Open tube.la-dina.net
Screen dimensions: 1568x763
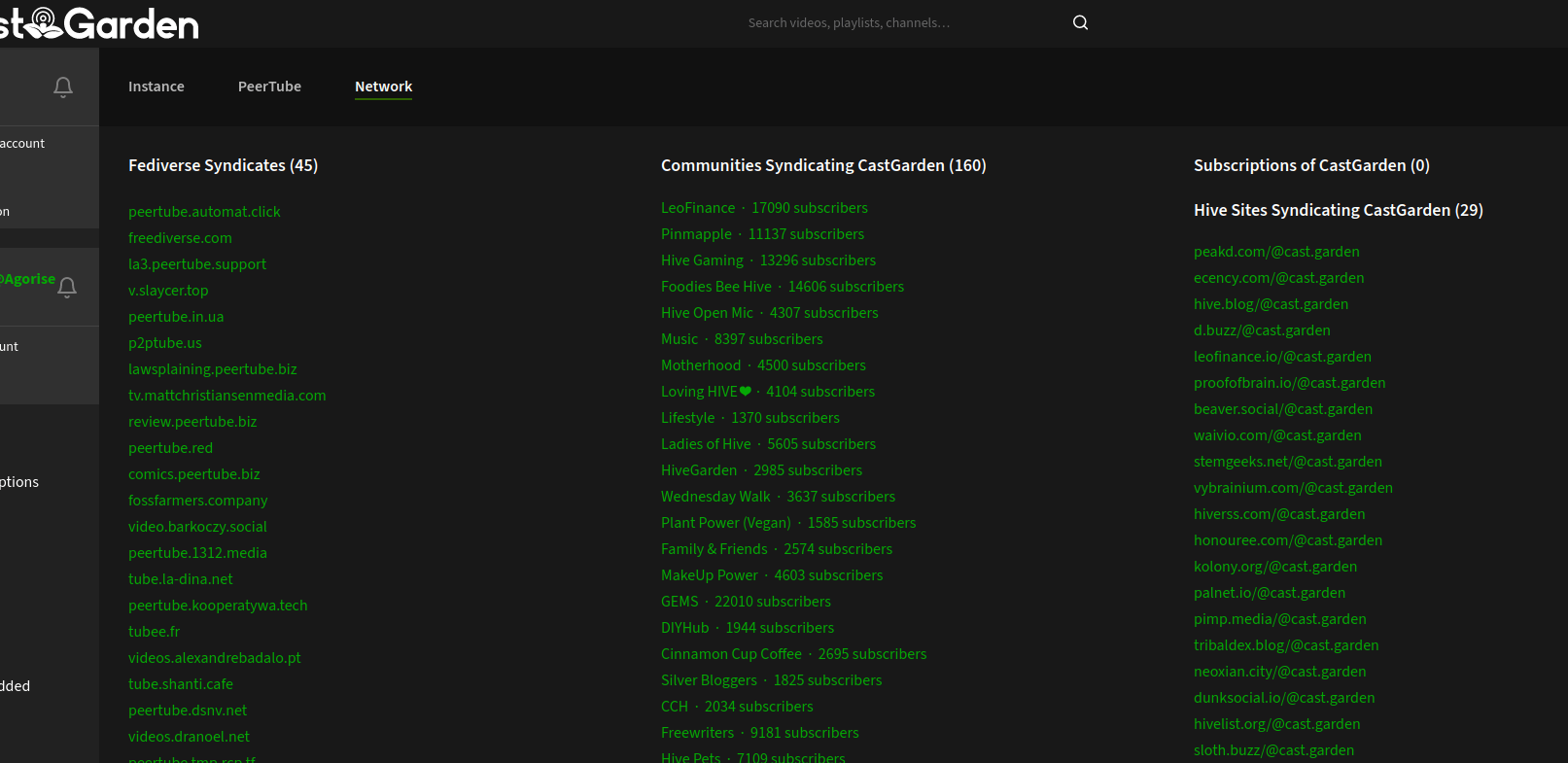point(181,579)
